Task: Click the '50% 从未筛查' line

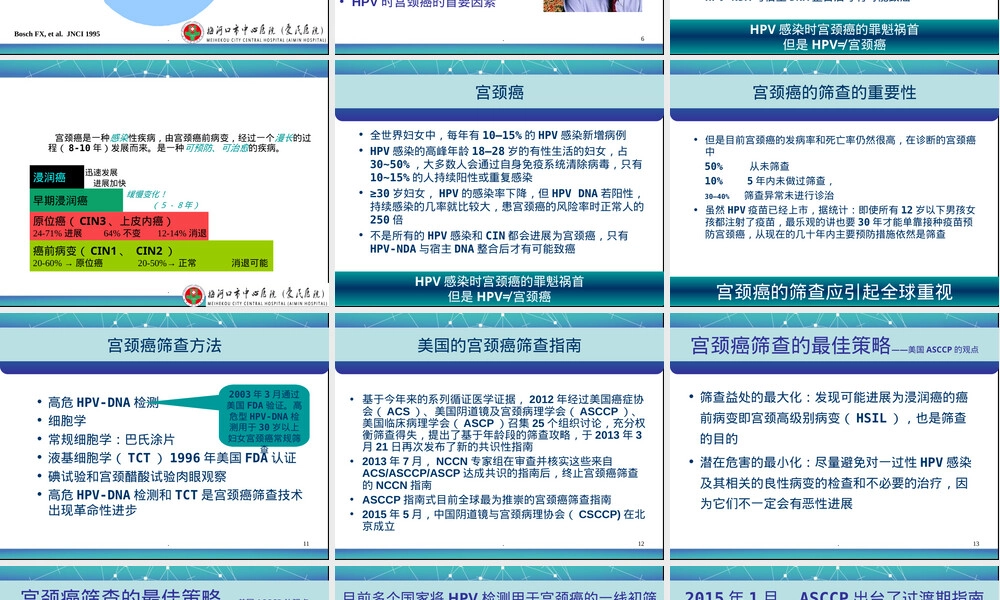Action: (x=747, y=166)
